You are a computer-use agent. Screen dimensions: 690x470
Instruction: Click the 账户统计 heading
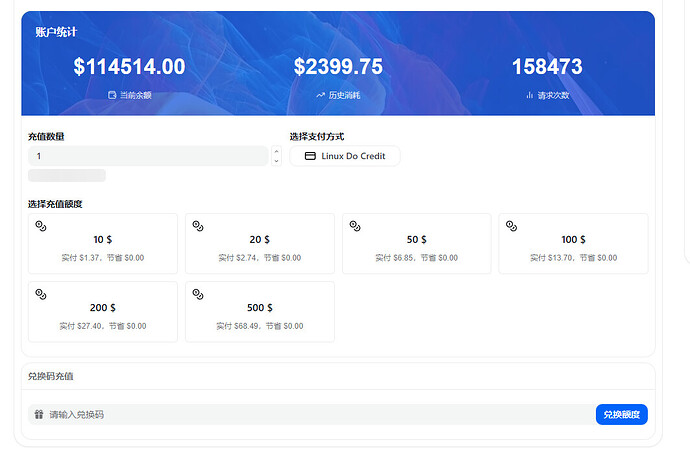click(x=56, y=32)
